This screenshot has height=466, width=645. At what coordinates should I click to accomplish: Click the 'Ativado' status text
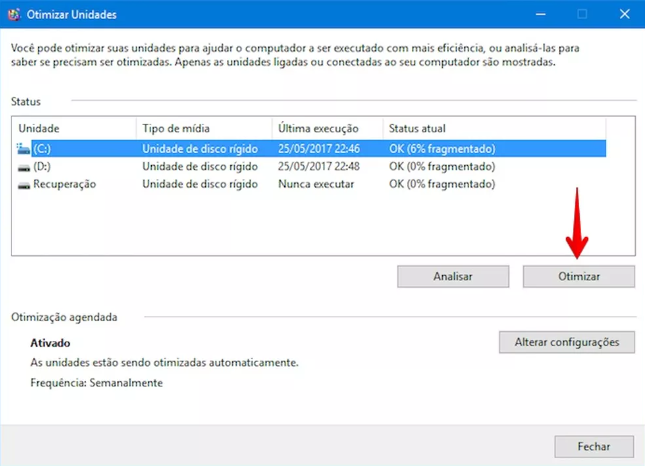pyautogui.click(x=50, y=343)
